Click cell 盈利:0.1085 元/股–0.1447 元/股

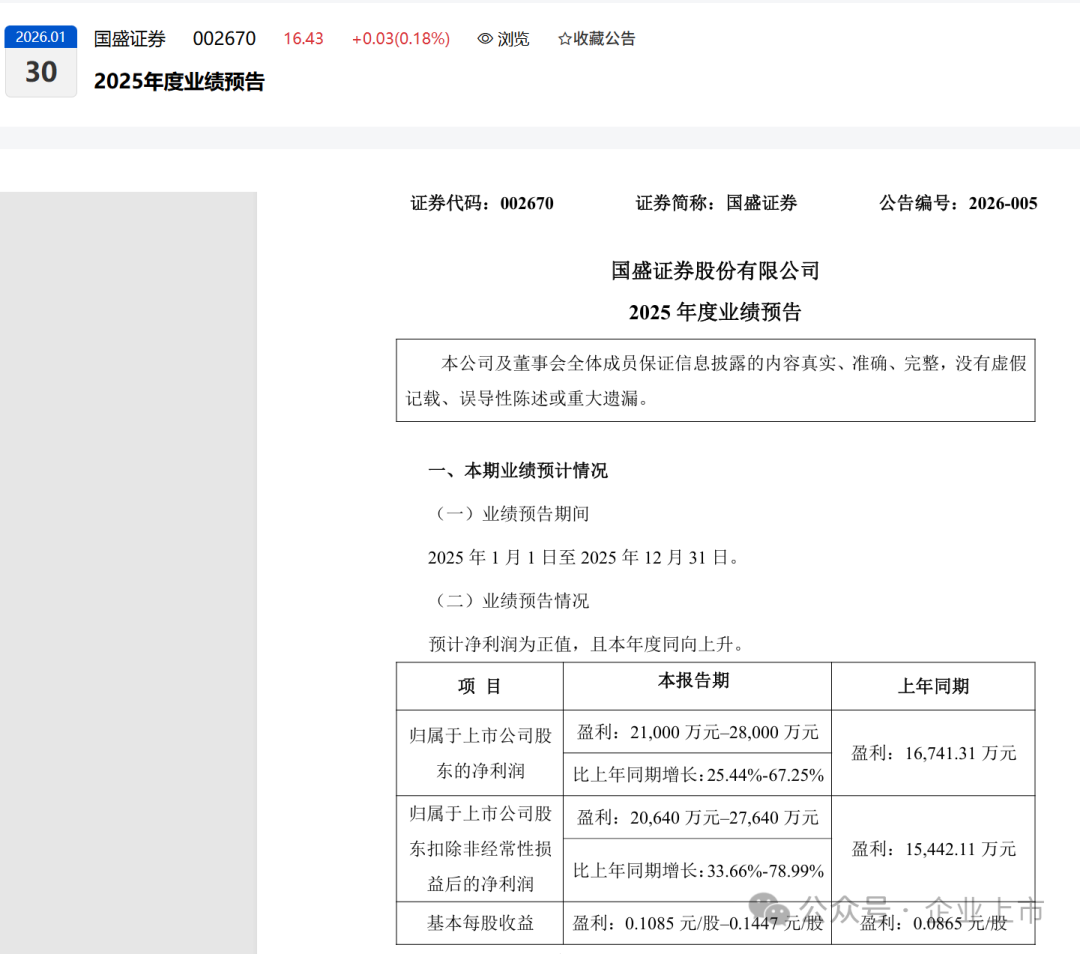[x=697, y=923]
